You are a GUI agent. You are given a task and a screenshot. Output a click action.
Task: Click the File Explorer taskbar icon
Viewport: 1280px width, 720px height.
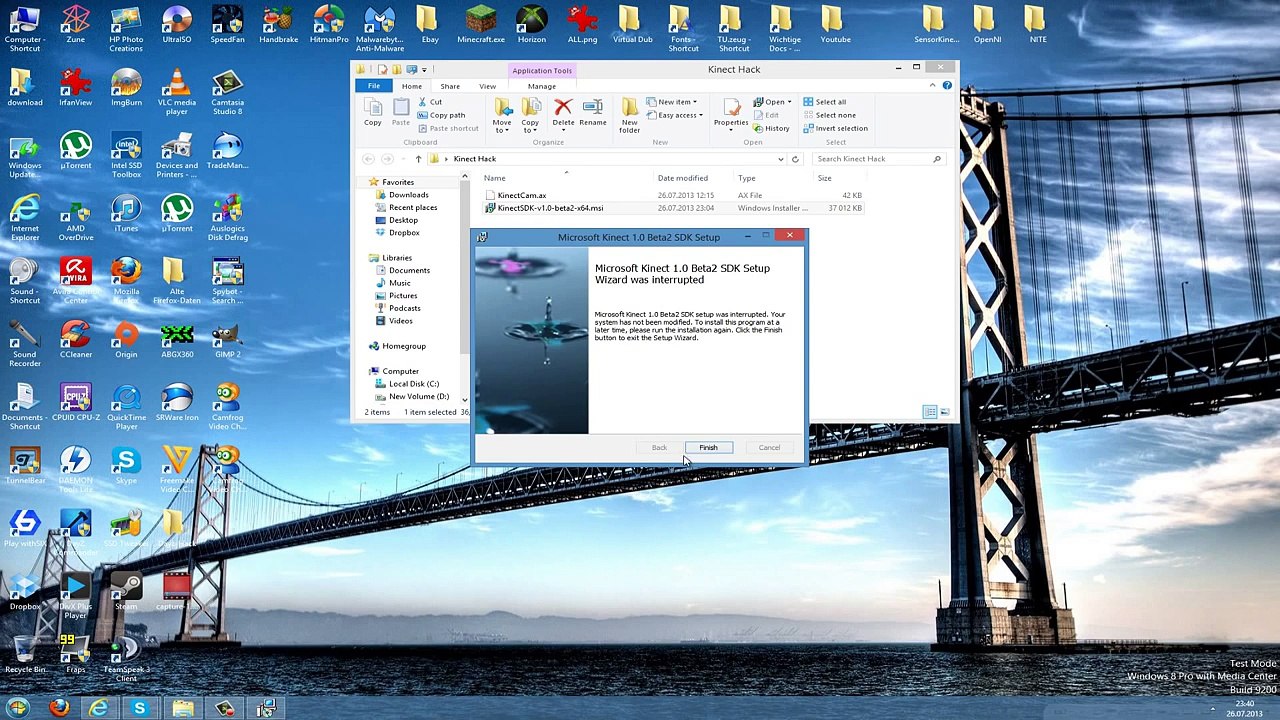coord(182,708)
